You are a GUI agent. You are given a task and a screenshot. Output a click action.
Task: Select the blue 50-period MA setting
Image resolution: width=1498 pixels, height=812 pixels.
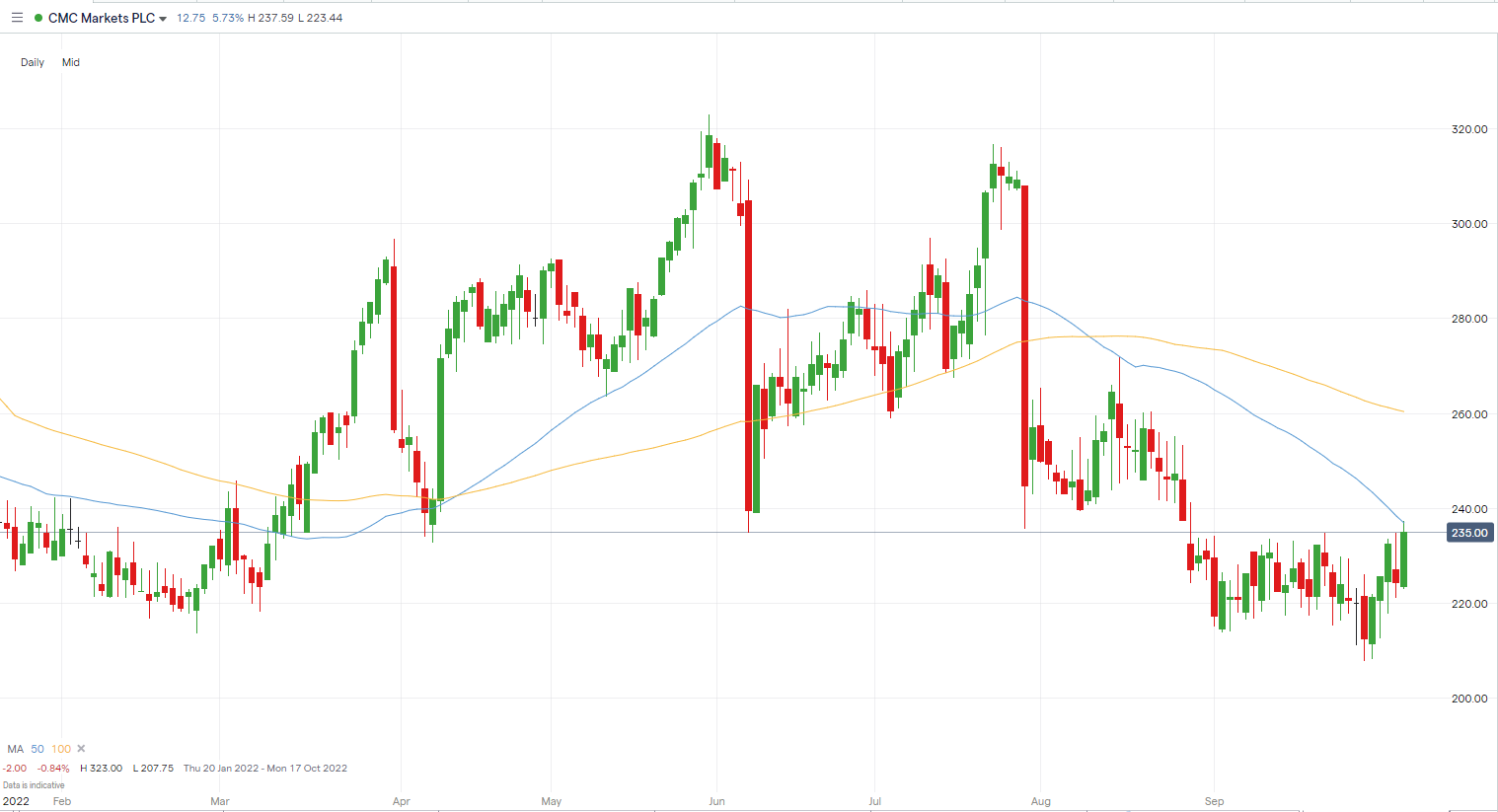click(37, 749)
